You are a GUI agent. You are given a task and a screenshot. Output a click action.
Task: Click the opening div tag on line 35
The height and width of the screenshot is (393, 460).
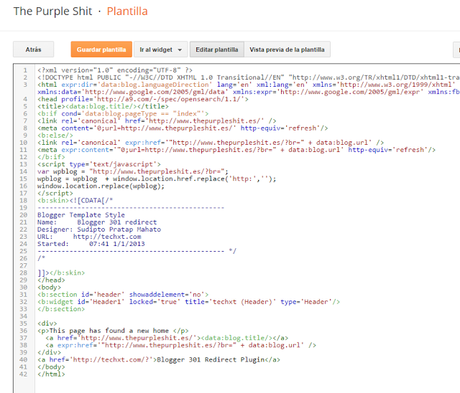(x=47, y=323)
